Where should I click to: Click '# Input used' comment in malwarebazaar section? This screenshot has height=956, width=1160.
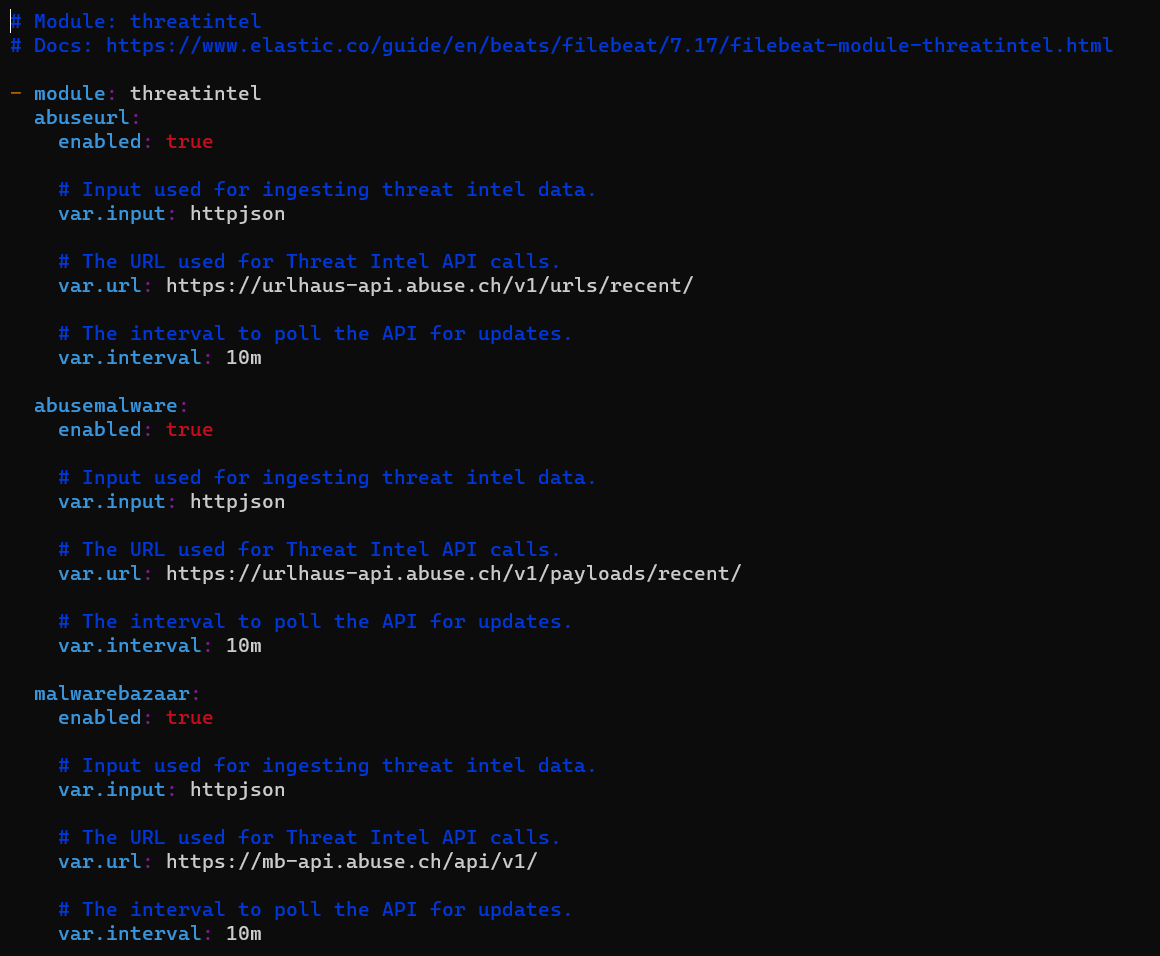[327, 766]
